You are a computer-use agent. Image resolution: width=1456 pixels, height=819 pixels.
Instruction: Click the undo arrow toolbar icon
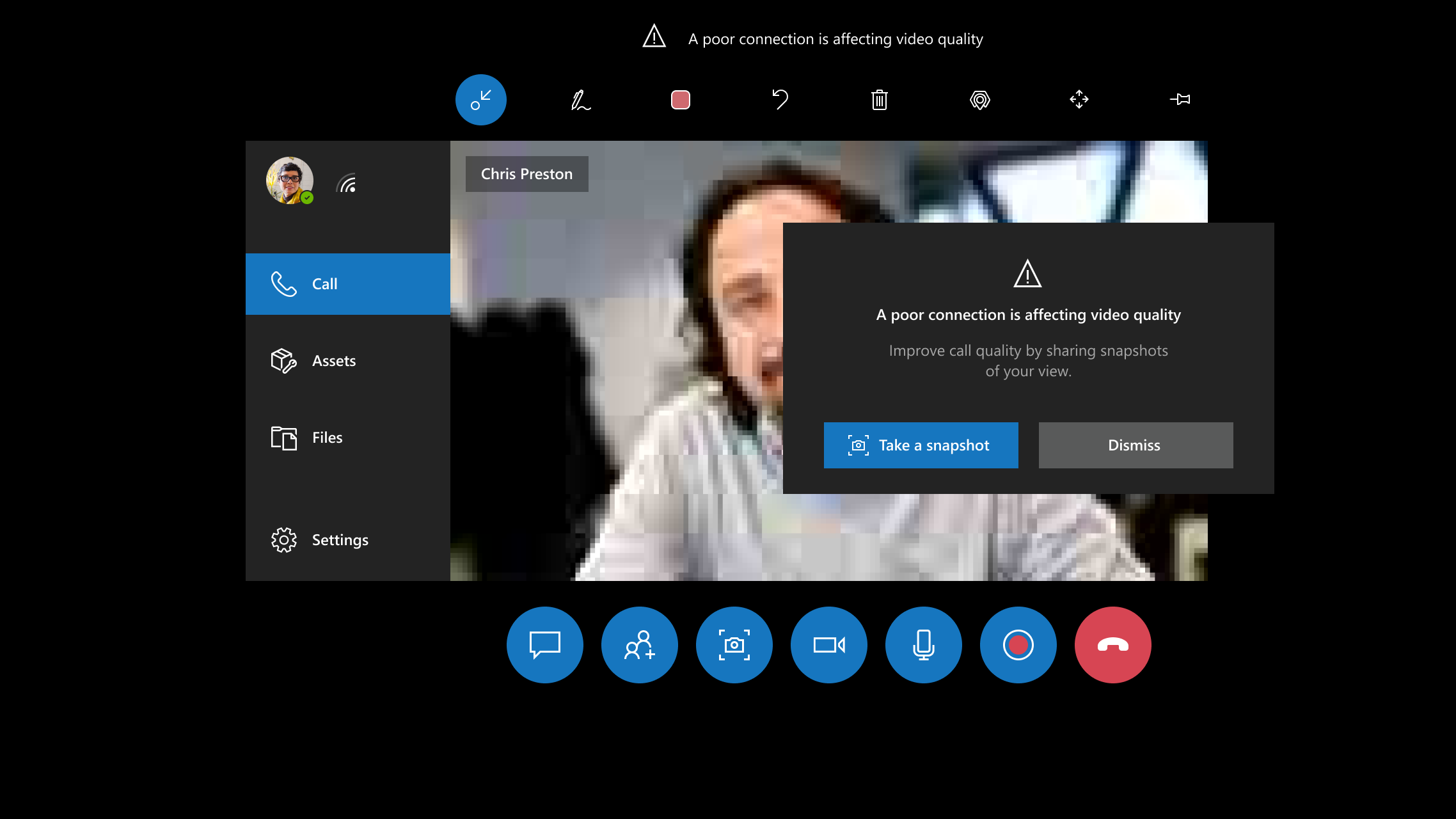coord(779,99)
